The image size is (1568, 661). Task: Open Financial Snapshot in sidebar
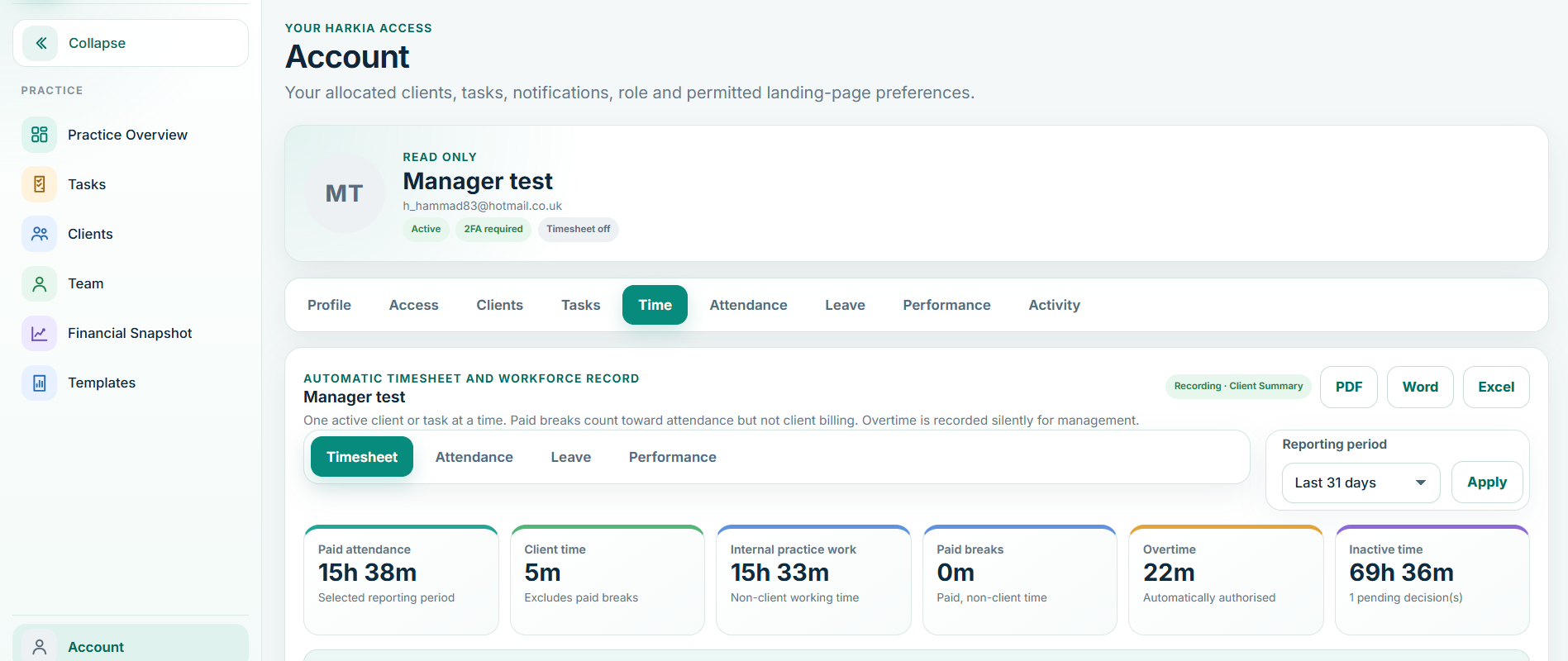(x=131, y=333)
